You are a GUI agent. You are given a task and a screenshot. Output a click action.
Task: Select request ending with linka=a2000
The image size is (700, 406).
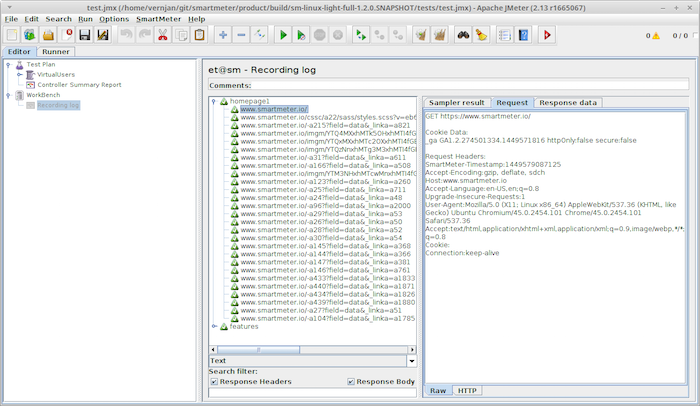click(x=325, y=206)
